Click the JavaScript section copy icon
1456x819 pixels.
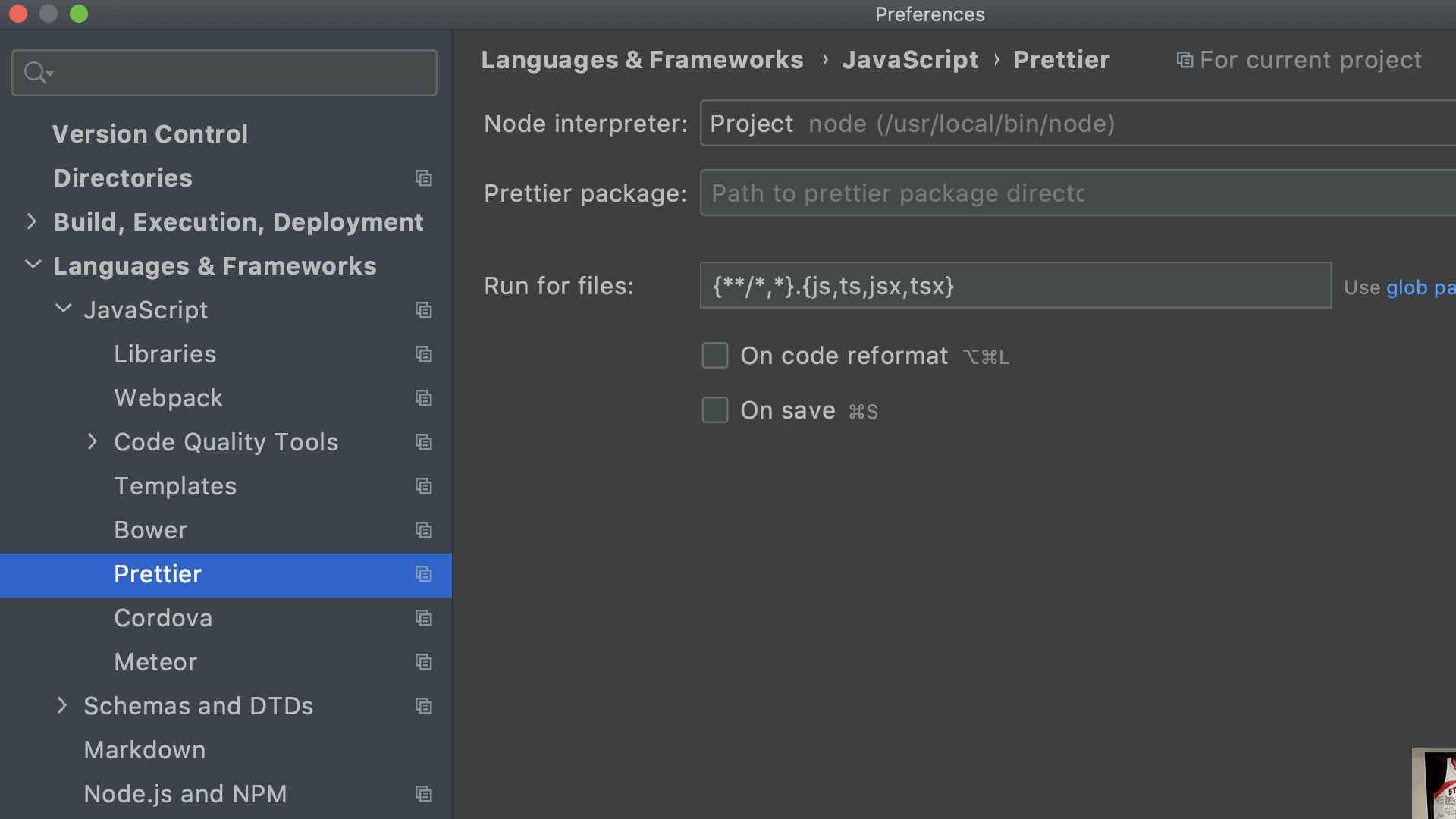424,310
